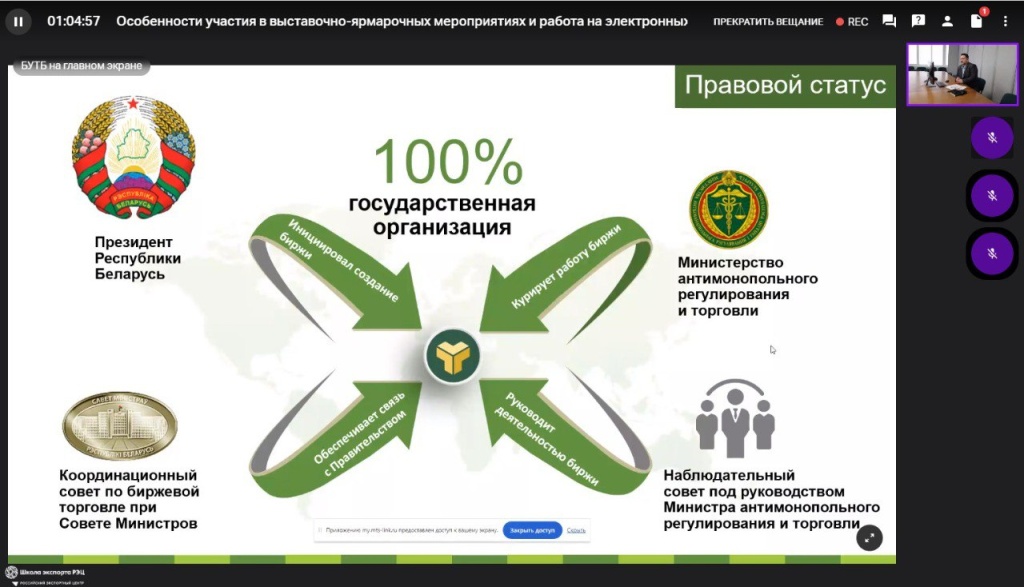This screenshot has width=1024, height=587.
Task: Show the participants list icon
Action: point(947,21)
